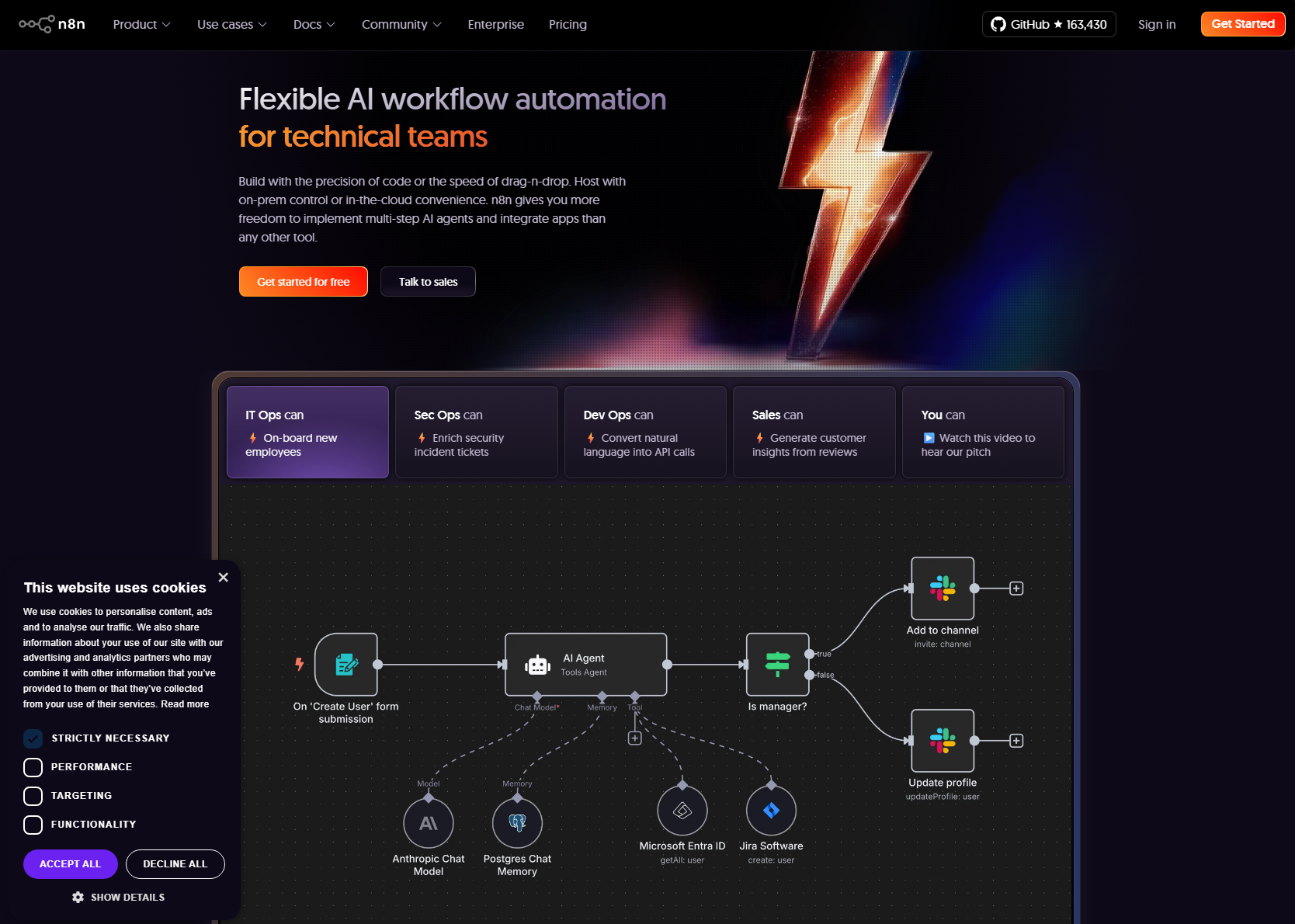This screenshot has width=1295, height=924.
Task: Select the Slack 'Add to channel' node
Action: click(943, 589)
